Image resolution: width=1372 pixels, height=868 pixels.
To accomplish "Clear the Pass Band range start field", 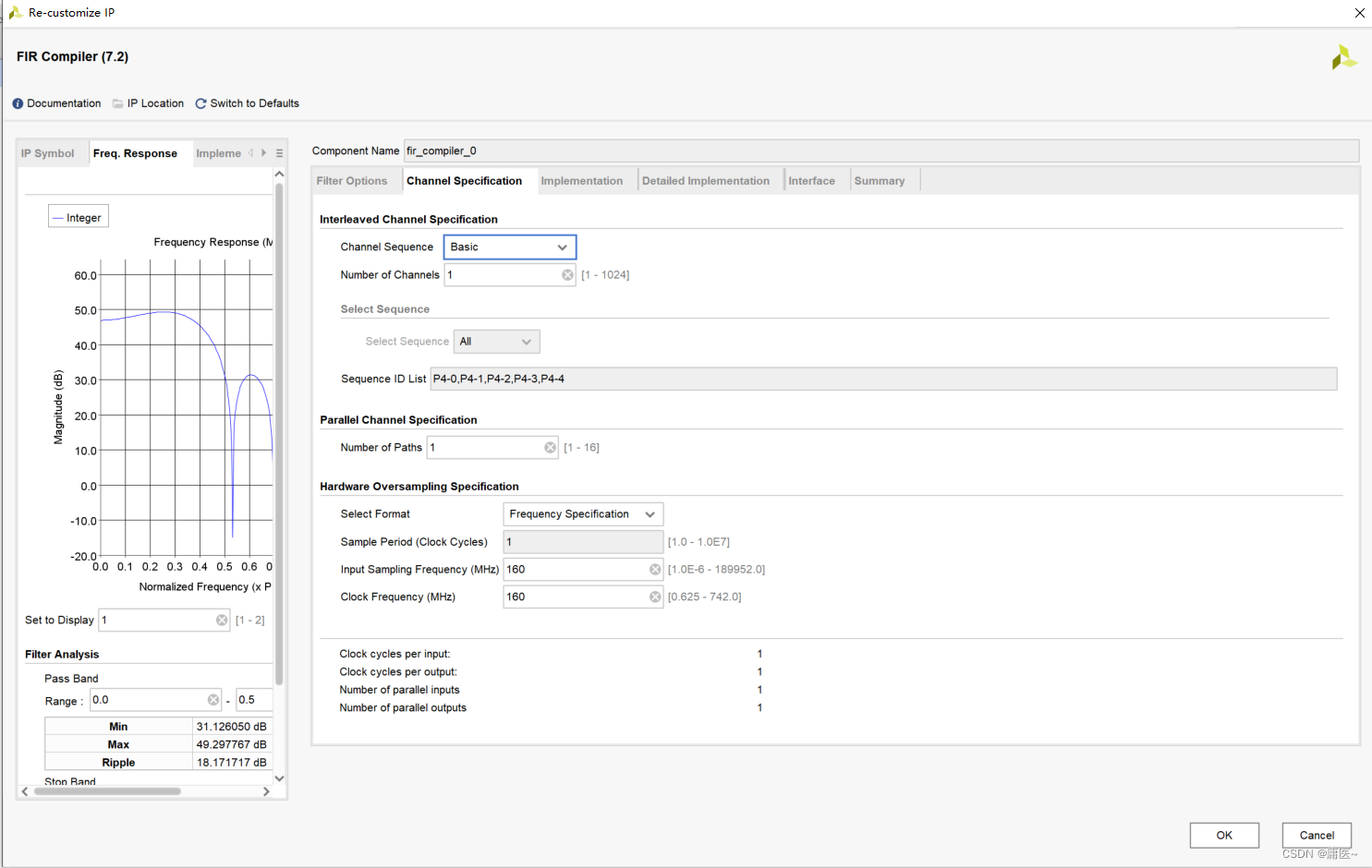I will [x=213, y=700].
